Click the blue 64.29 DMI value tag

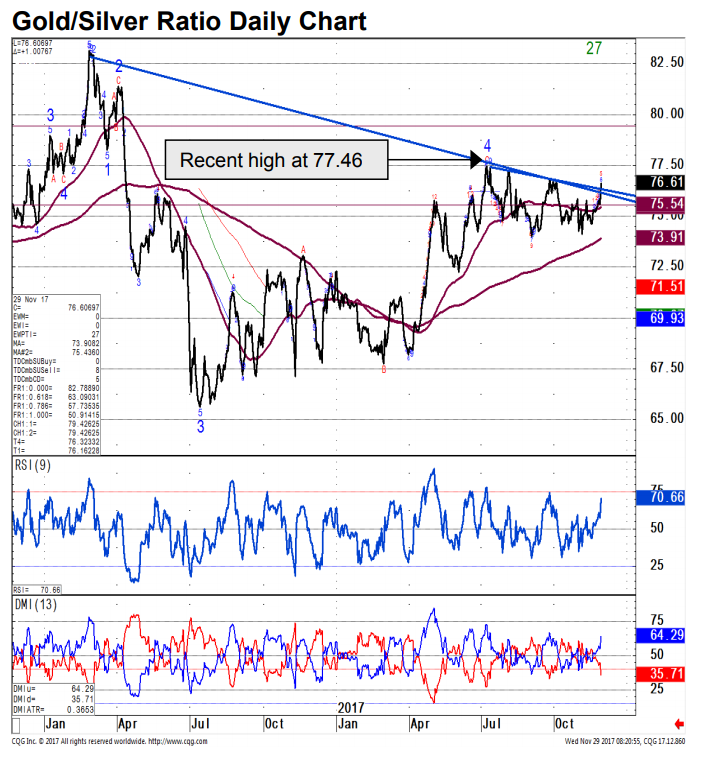pyautogui.click(x=660, y=635)
